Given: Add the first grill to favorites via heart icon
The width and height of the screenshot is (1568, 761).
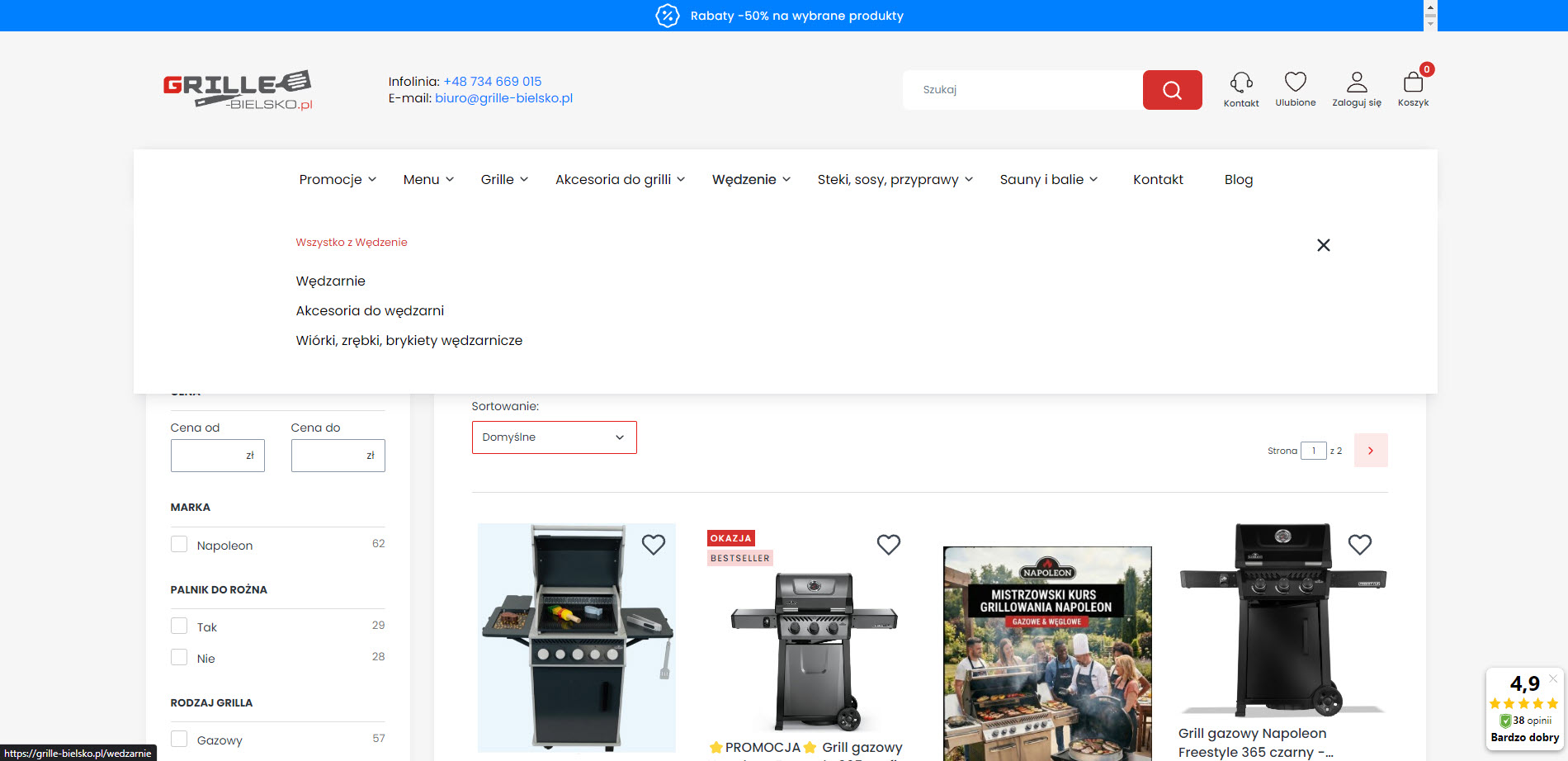Looking at the screenshot, I should coord(654,545).
